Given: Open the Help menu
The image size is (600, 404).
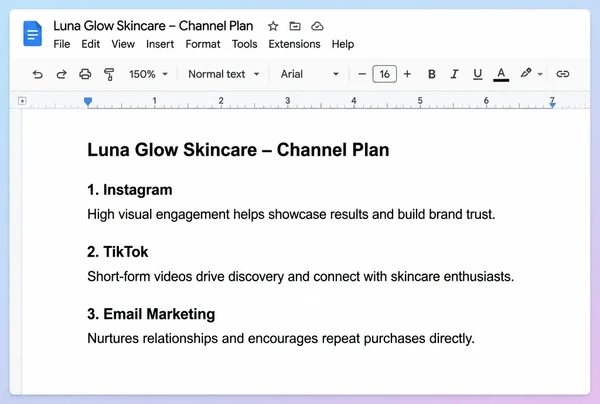Looking at the screenshot, I should click(x=343, y=44).
